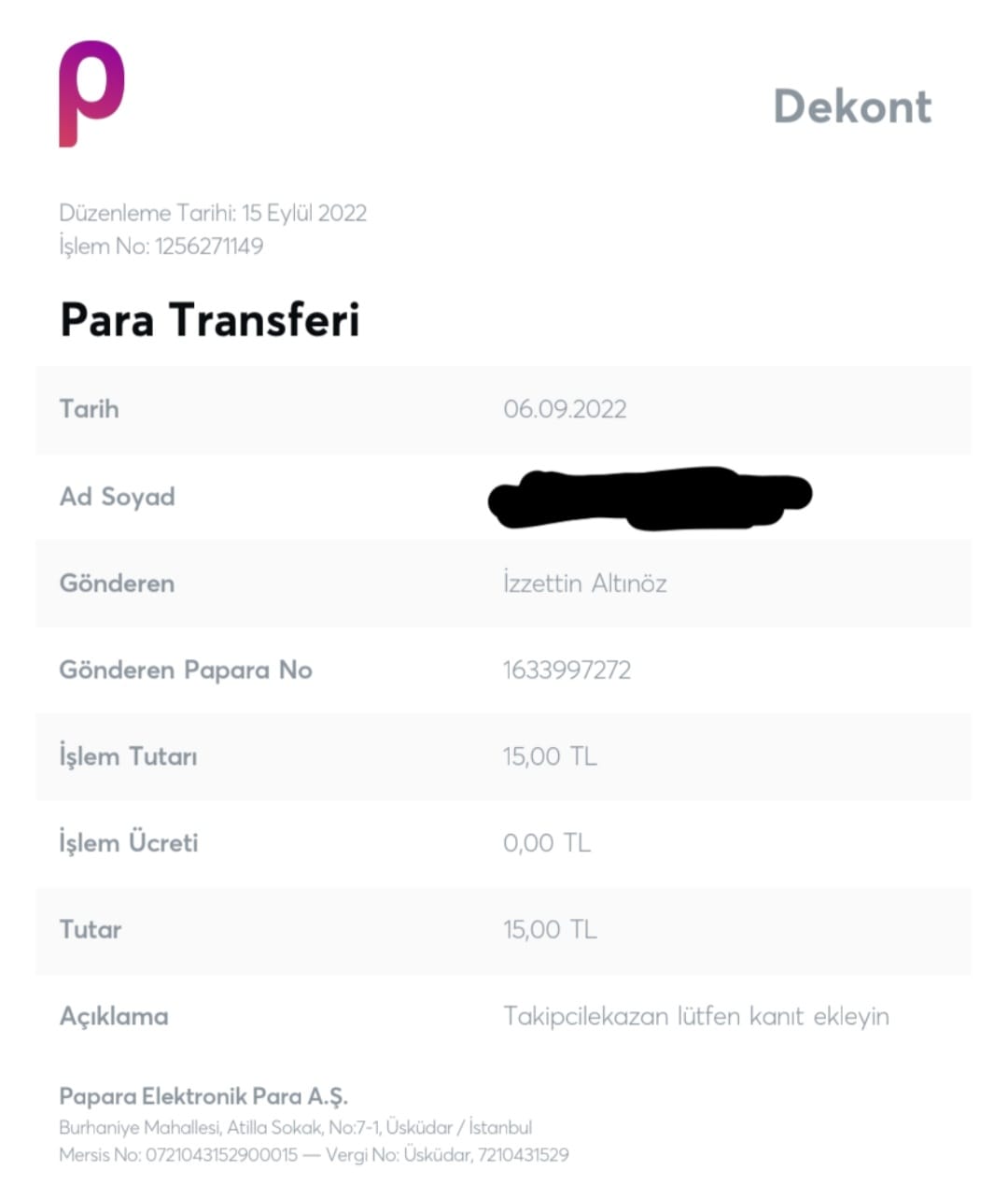Click the Gönderen Papara No 1633997272
Viewport: 1008px width, 1198px height.
(567, 670)
